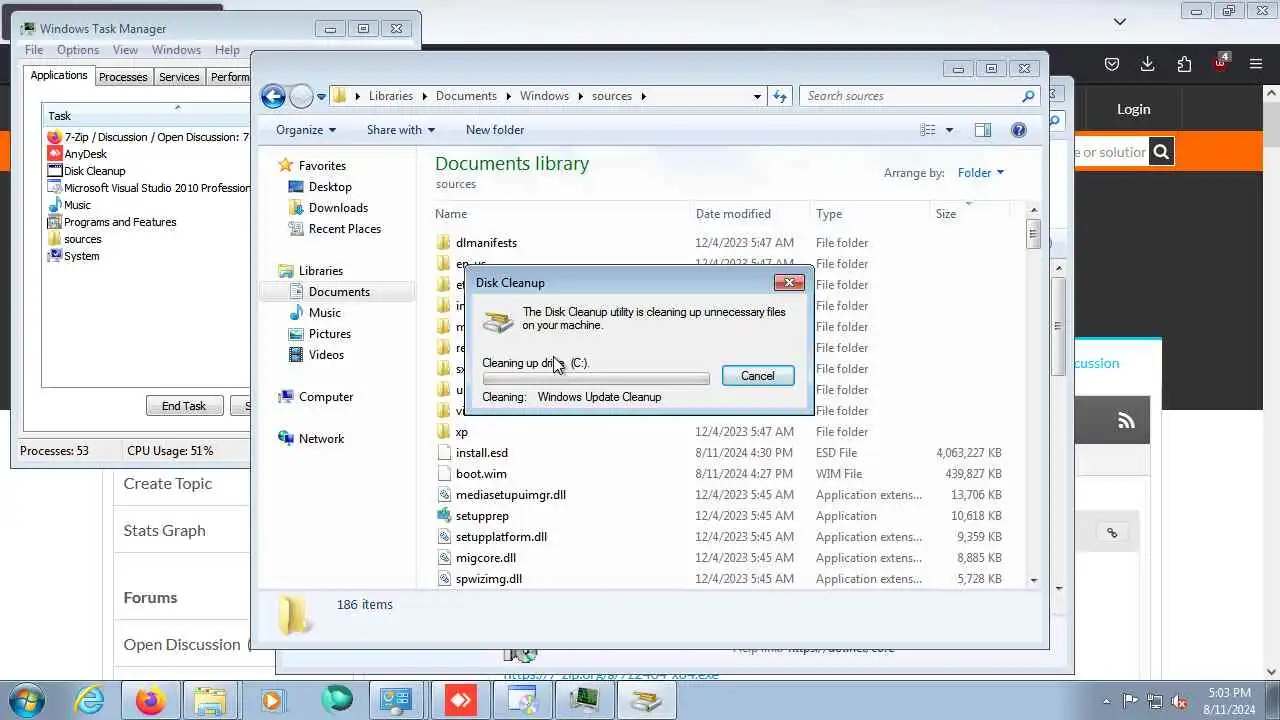Select Network in navigation pane

click(x=321, y=439)
